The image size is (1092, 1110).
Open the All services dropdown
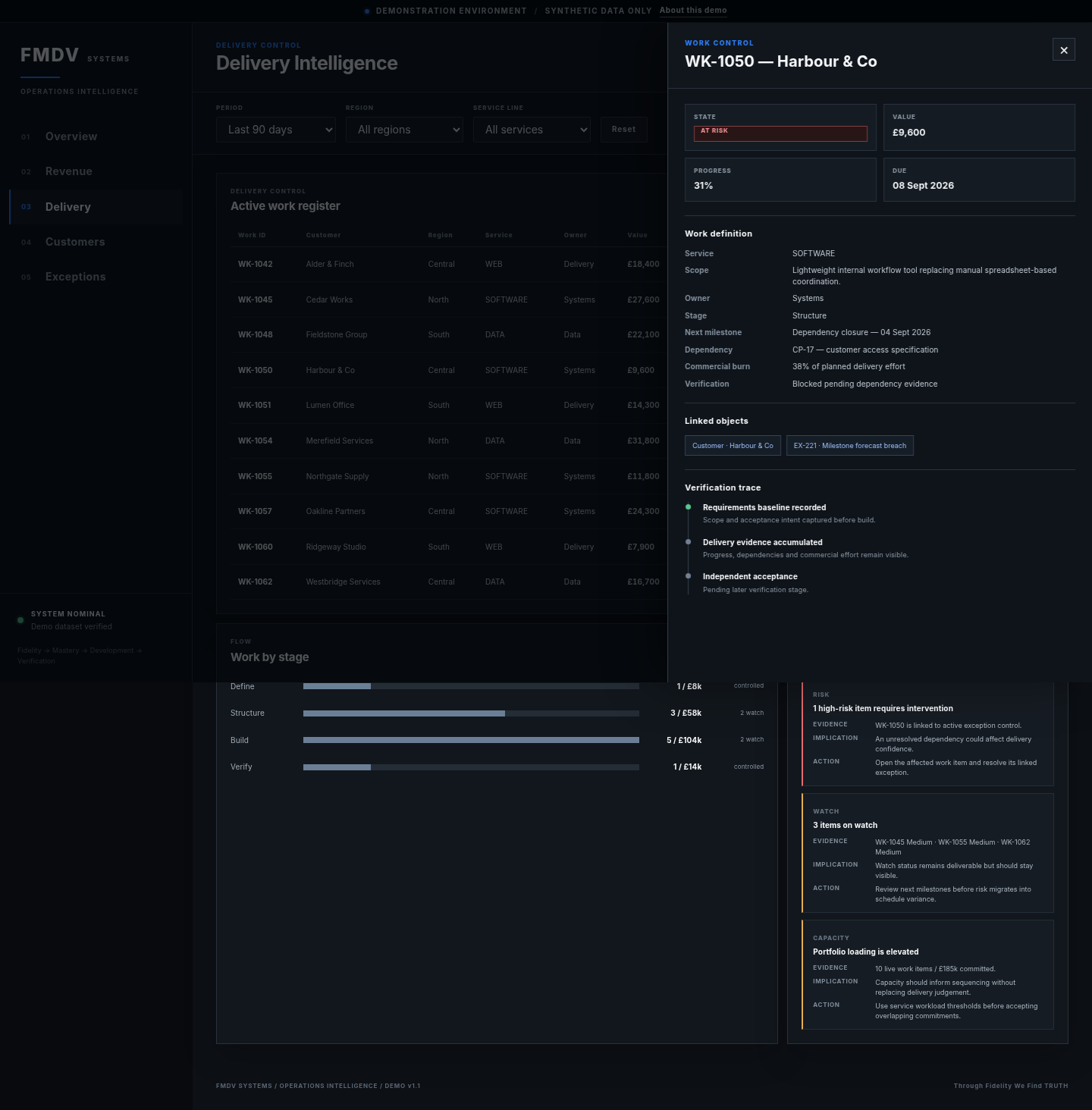[x=532, y=130]
